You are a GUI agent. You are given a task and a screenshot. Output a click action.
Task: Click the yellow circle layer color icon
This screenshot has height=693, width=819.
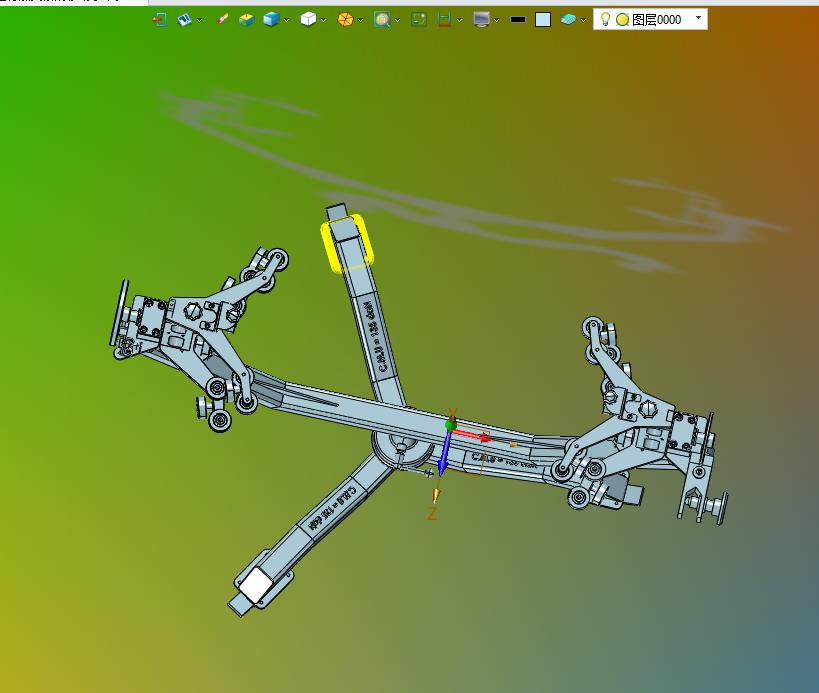coord(622,20)
